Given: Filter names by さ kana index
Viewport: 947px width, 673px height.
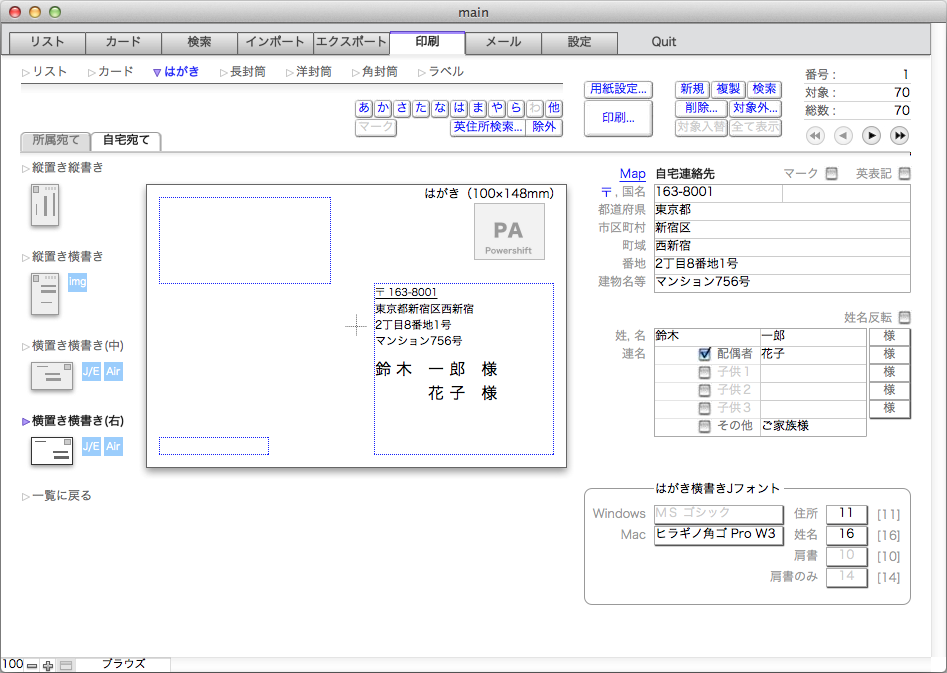Looking at the screenshot, I should (402, 108).
